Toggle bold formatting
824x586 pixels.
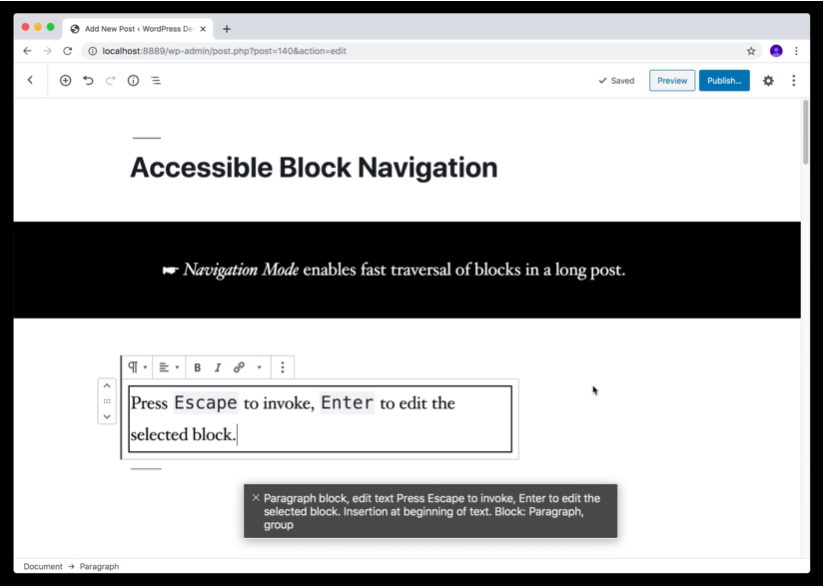(197, 368)
